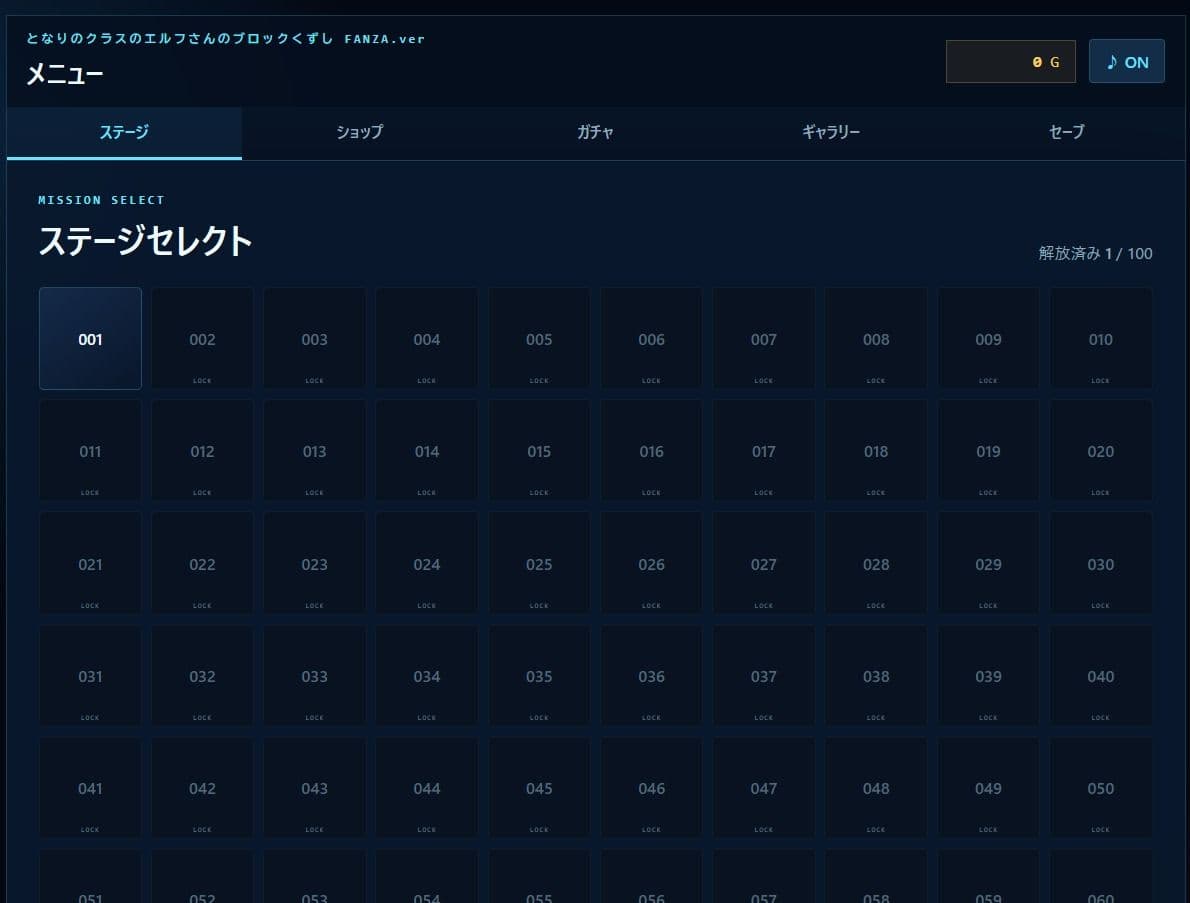Click stage tile 046

coord(652,788)
